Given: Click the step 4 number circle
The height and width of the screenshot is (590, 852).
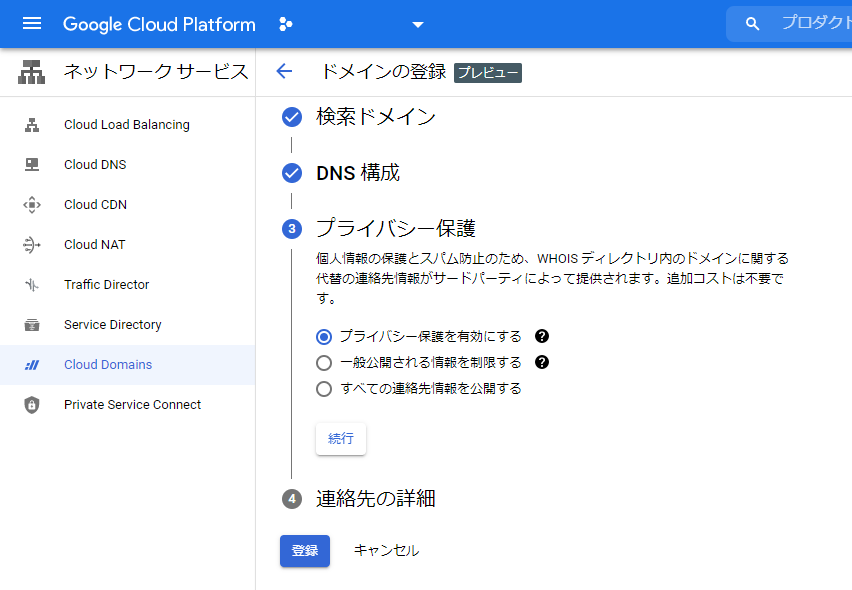Looking at the screenshot, I should point(292,499).
